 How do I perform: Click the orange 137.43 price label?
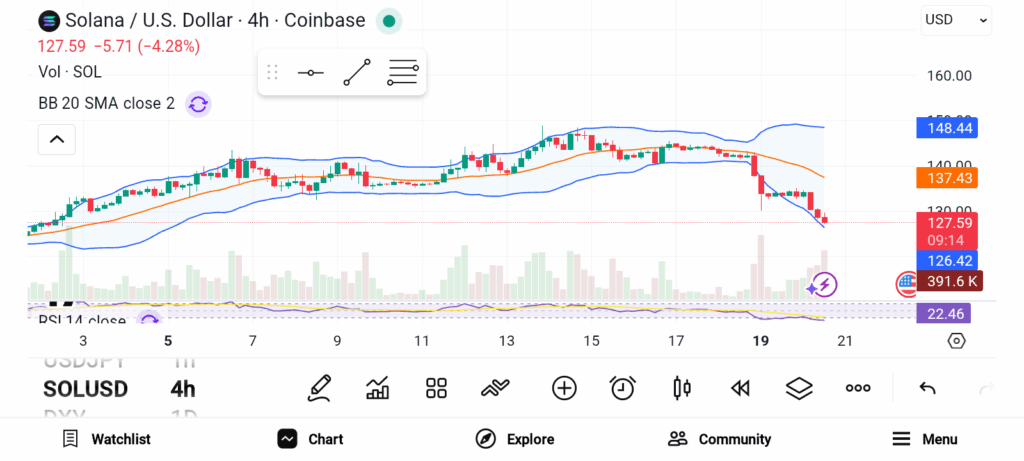click(946, 177)
